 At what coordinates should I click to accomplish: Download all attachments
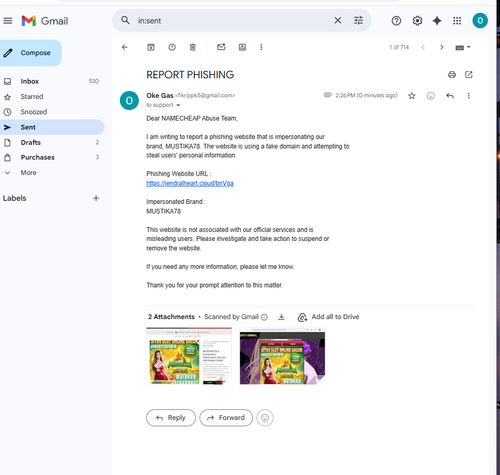[281, 317]
